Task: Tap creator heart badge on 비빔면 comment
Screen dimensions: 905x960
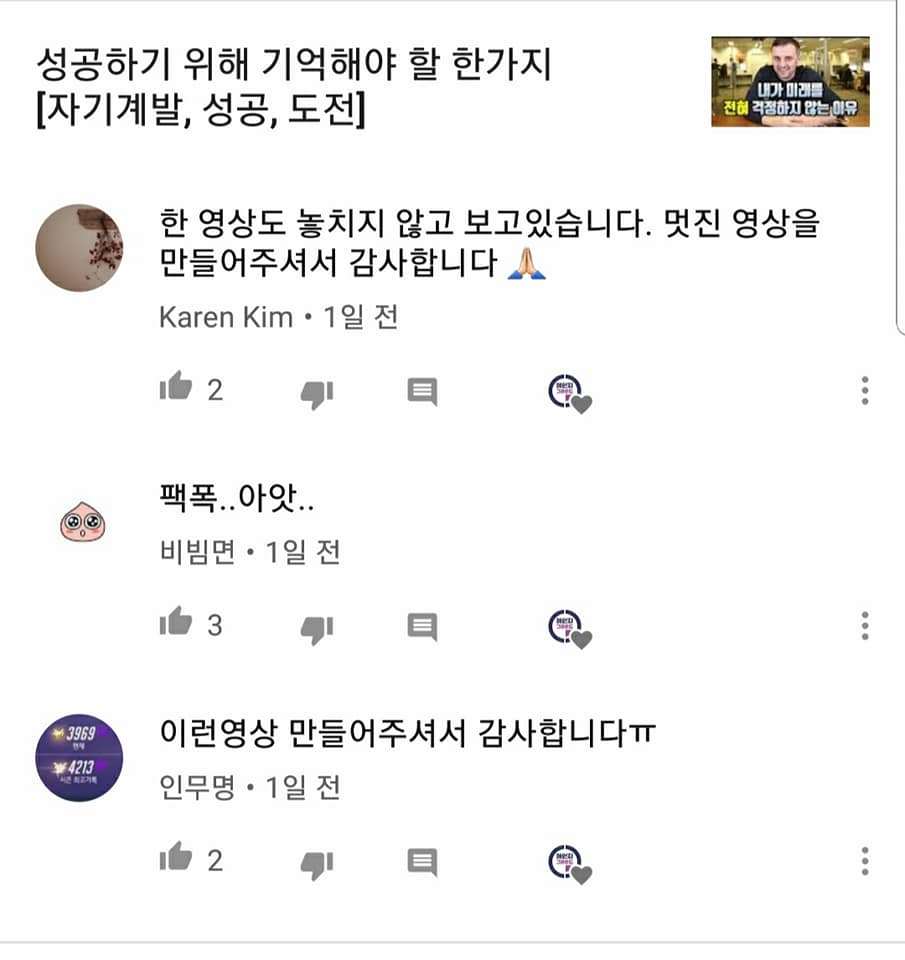Action: point(569,629)
